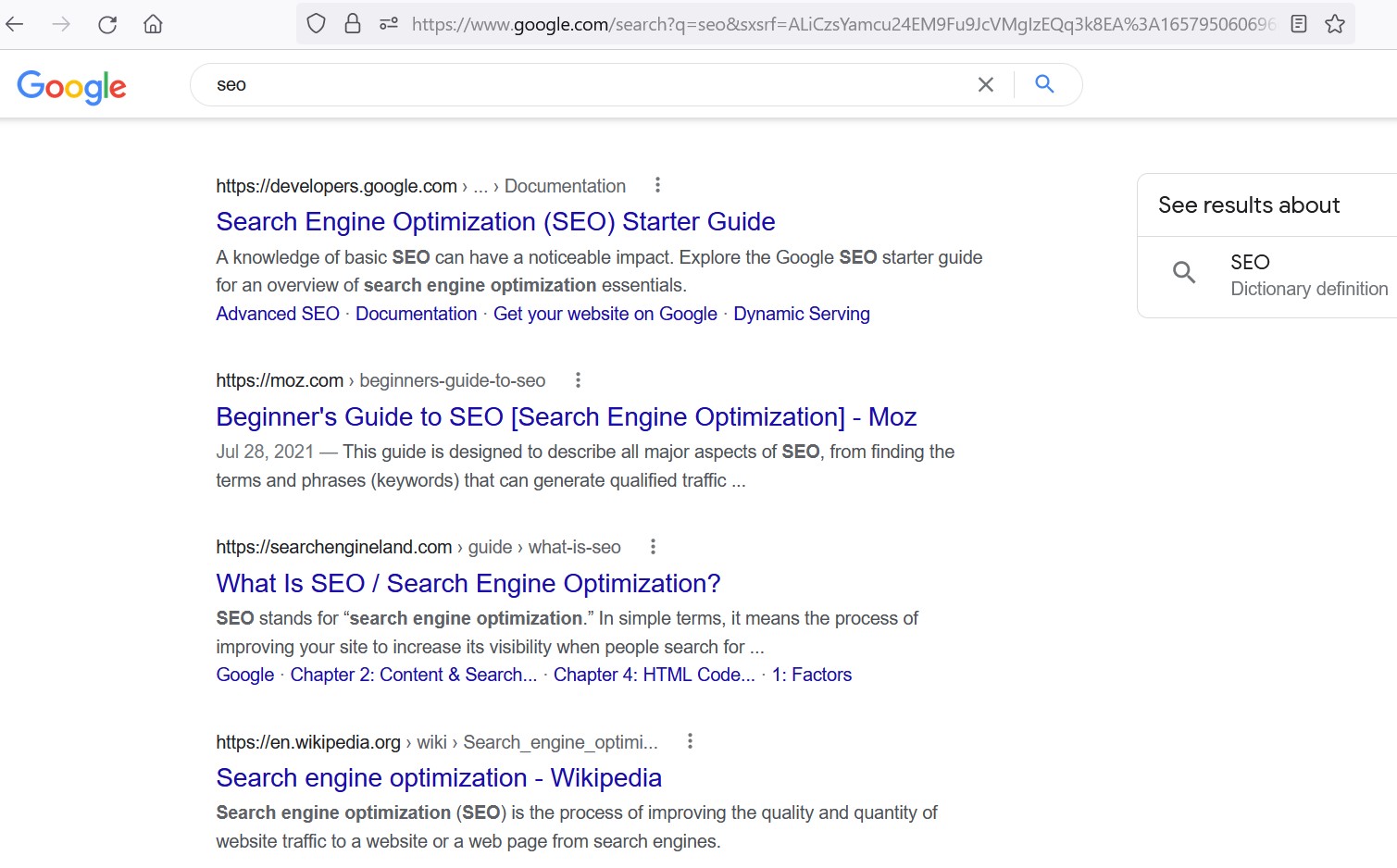Select the SEO Dictionary definition entry

tap(1267, 276)
